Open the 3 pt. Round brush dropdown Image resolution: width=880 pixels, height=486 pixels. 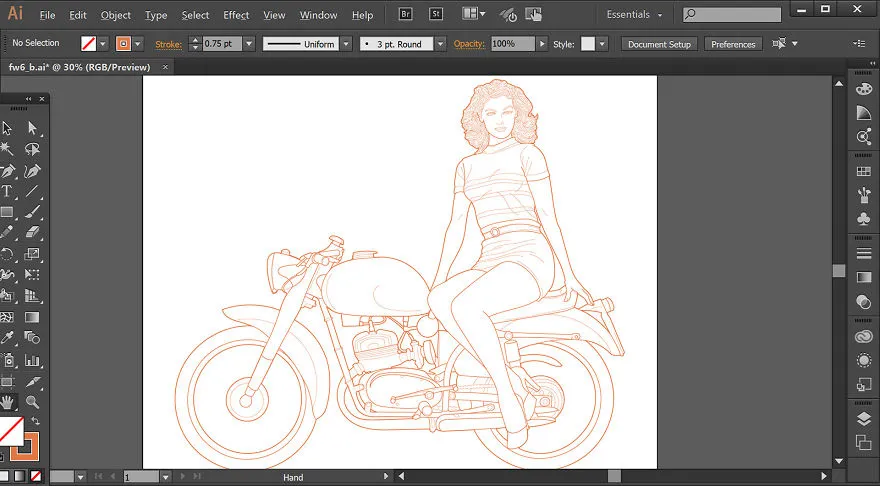coord(441,44)
